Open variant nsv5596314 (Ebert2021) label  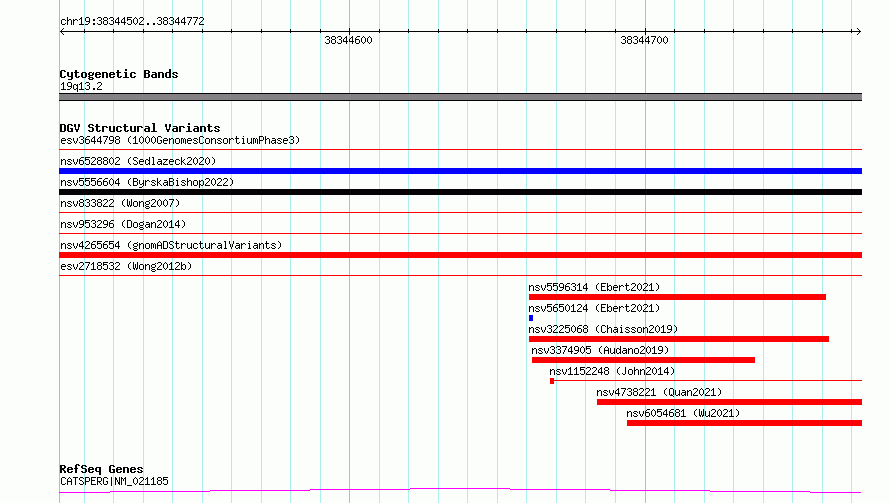pos(594,287)
